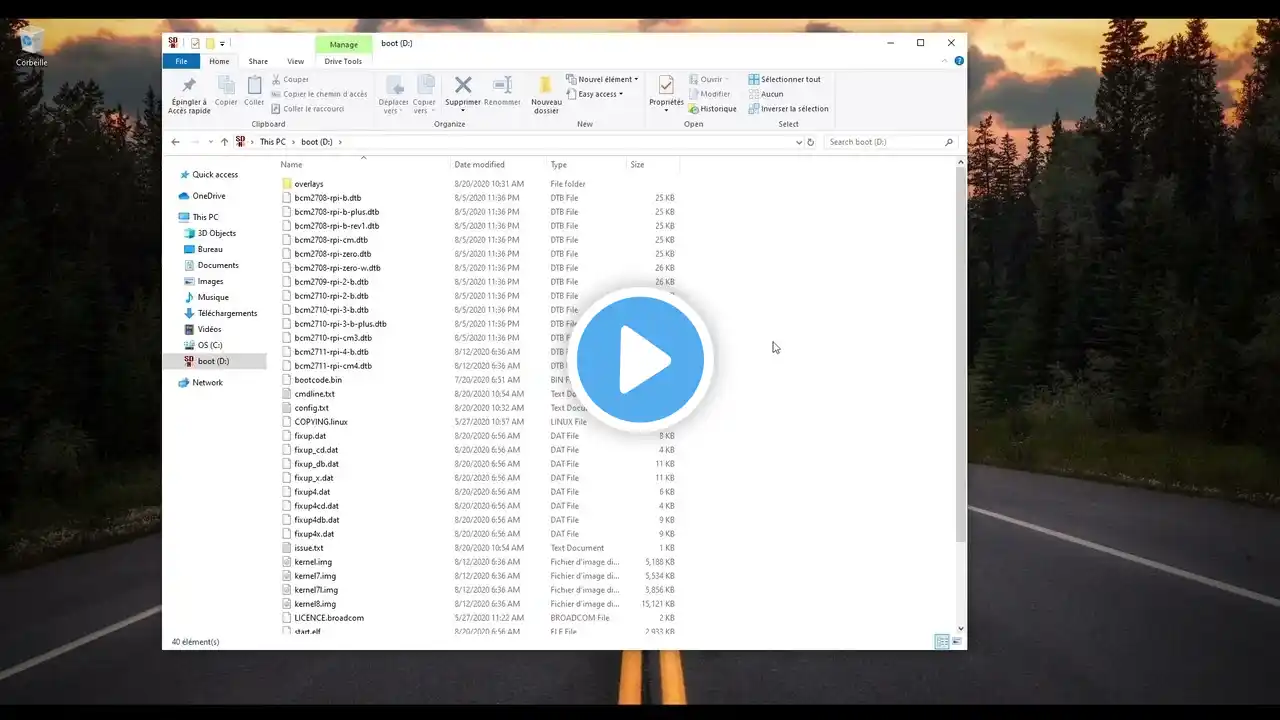Cut selection with Couper

tap(290, 80)
